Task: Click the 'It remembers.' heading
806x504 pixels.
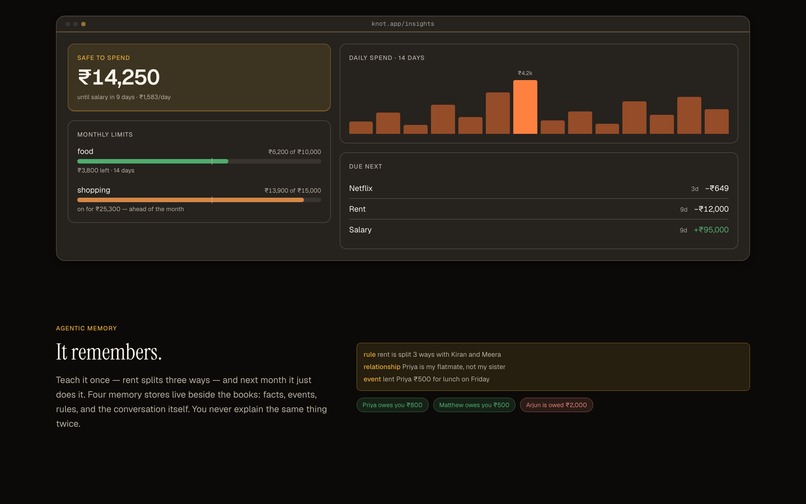Action: [109, 352]
